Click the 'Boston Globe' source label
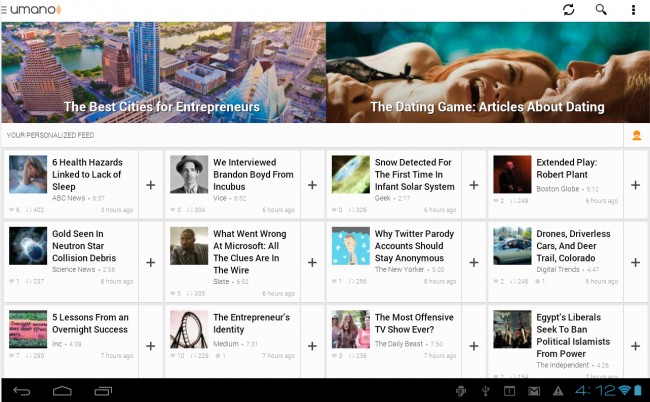This screenshot has width=650, height=402. [x=558, y=189]
